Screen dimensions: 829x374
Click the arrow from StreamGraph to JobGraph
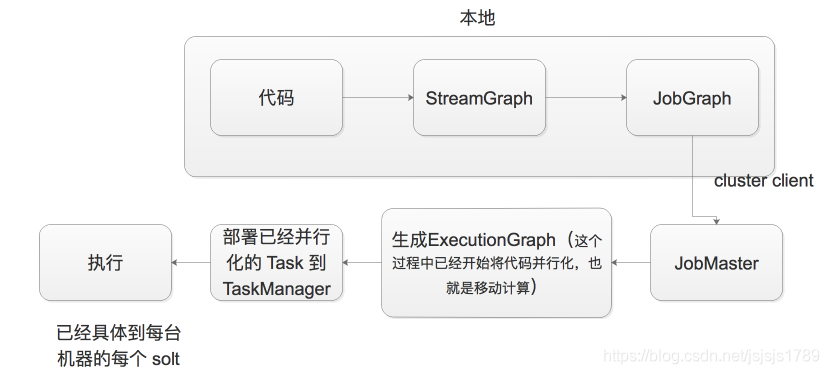[586, 97]
